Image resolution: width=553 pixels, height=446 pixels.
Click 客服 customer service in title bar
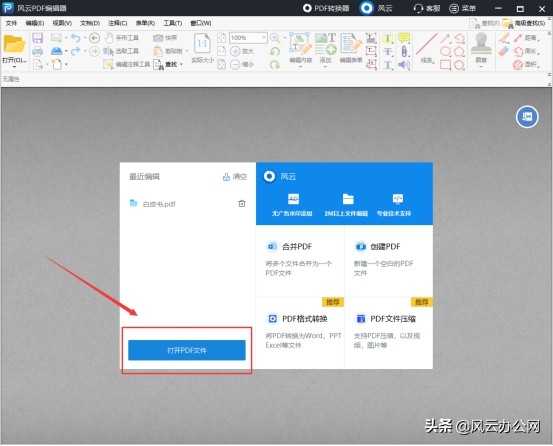click(427, 8)
